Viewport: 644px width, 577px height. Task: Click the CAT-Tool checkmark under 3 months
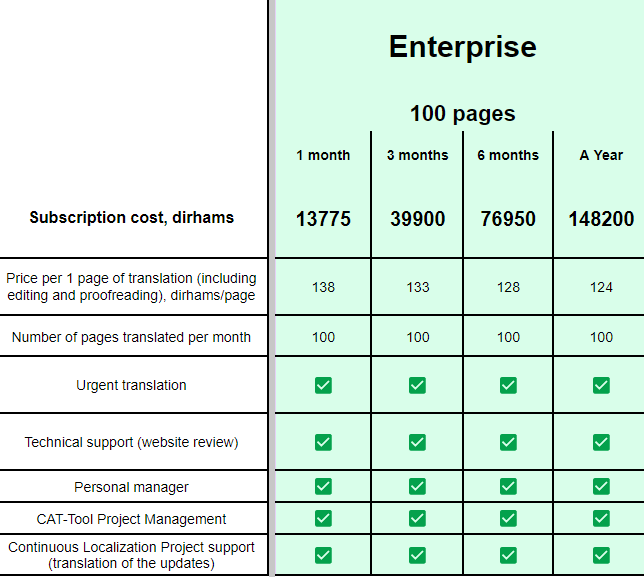[x=417, y=519]
